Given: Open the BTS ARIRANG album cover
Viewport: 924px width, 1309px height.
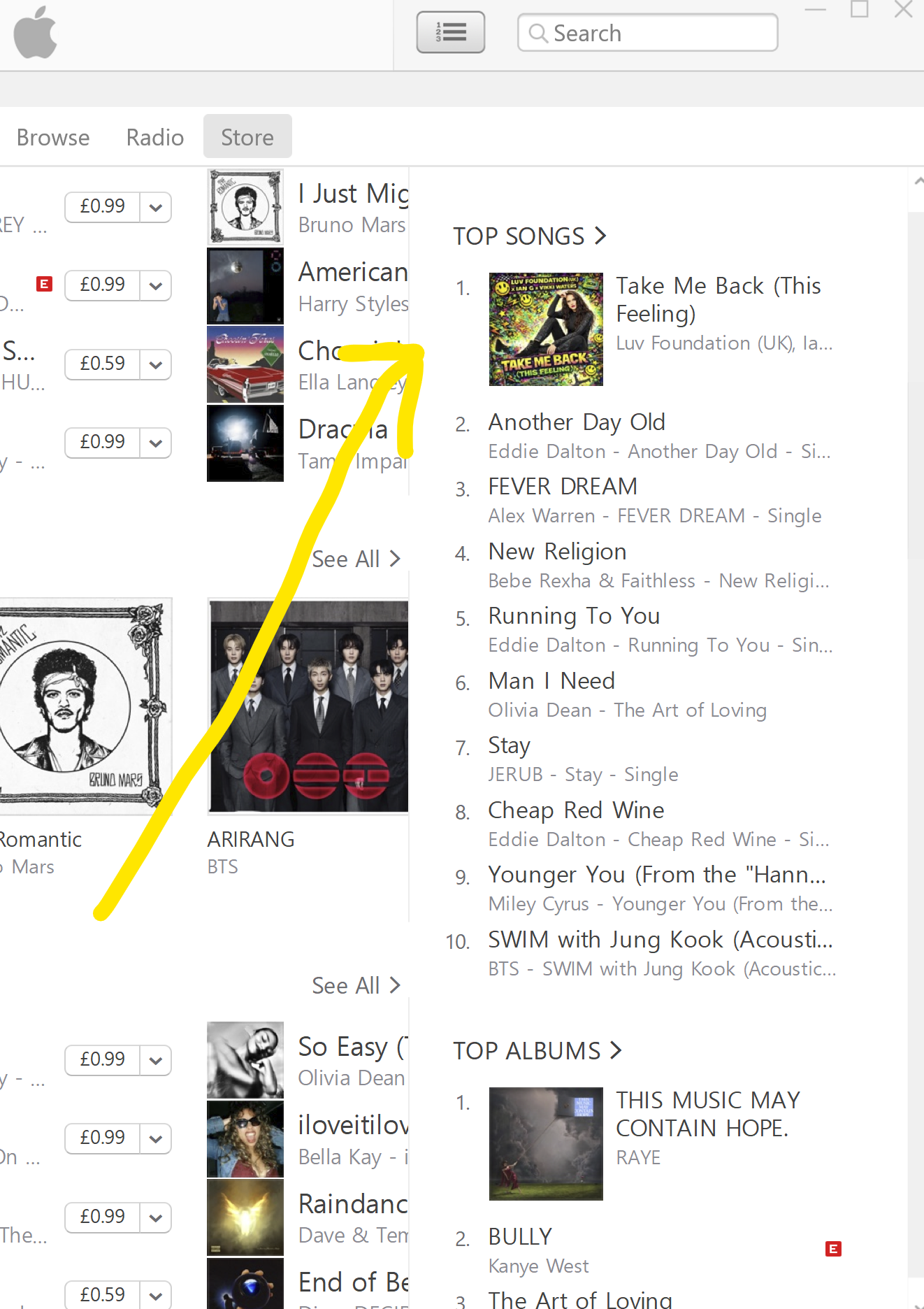Looking at the screenshot, I should pos(308,706).
